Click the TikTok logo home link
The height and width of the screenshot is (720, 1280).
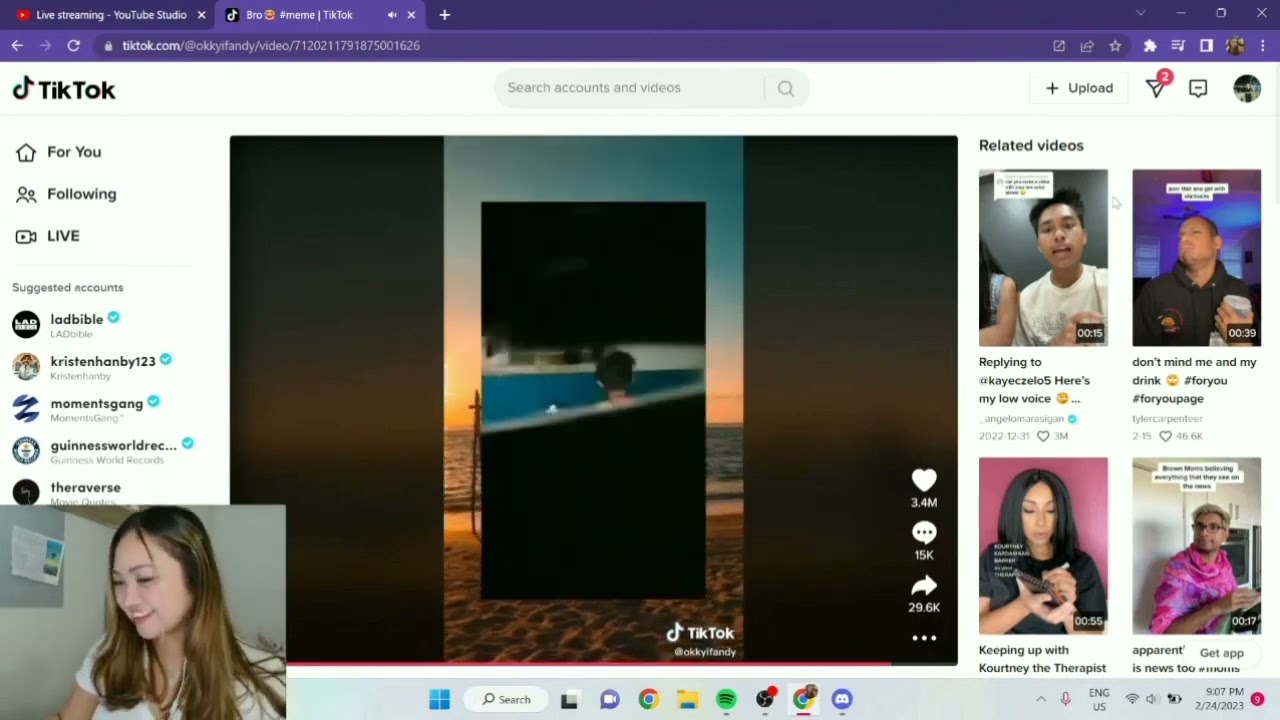[64, 89]
